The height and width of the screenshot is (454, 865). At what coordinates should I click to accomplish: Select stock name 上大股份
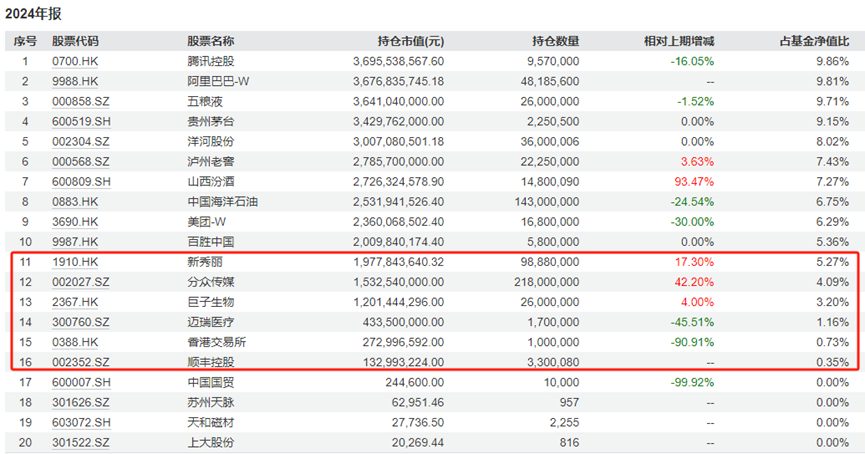click(x=211, y=442)
